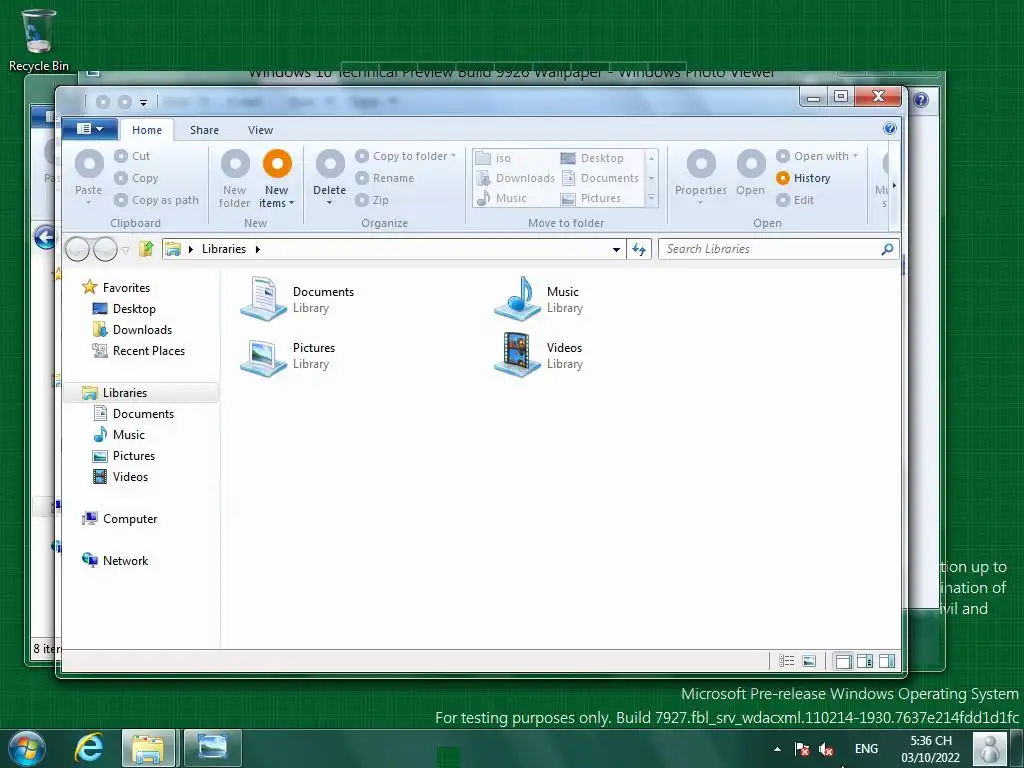The height and width of the screenshot is (768, 1024).
Task: Choose Documents in Move to folder gallery
Action: (600, 178)
